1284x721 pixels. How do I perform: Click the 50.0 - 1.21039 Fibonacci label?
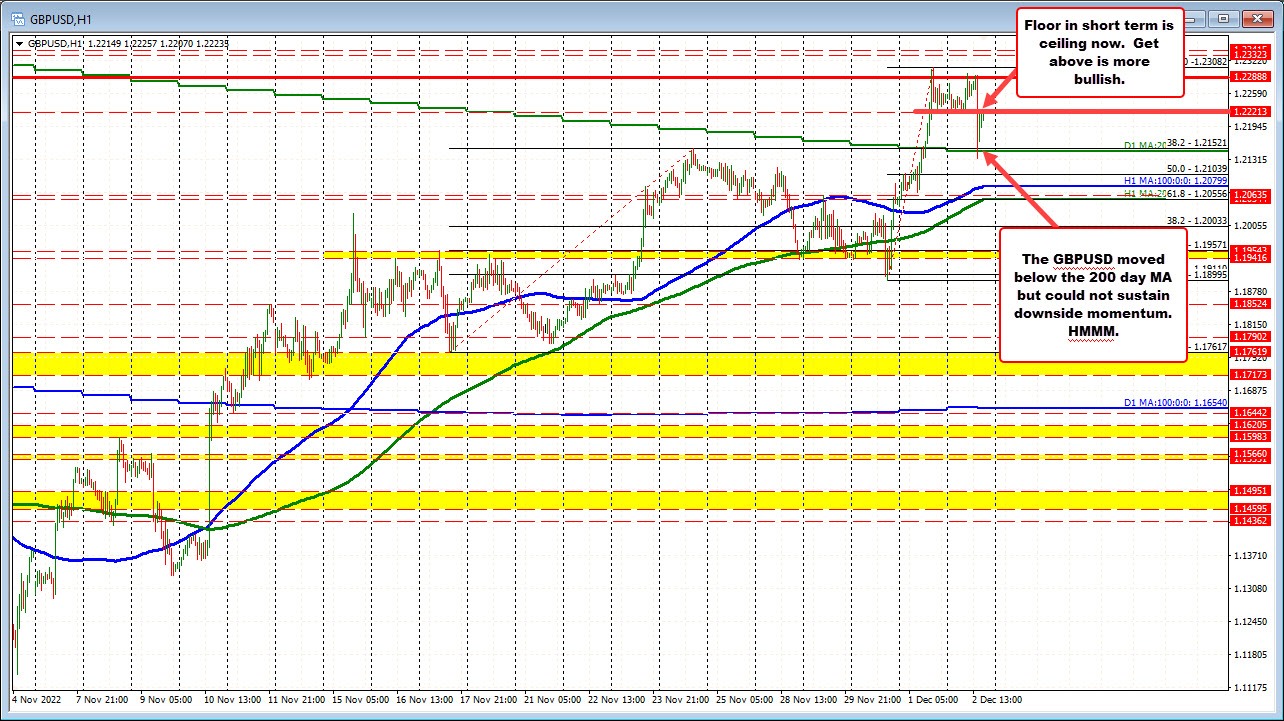point(1195,169)
